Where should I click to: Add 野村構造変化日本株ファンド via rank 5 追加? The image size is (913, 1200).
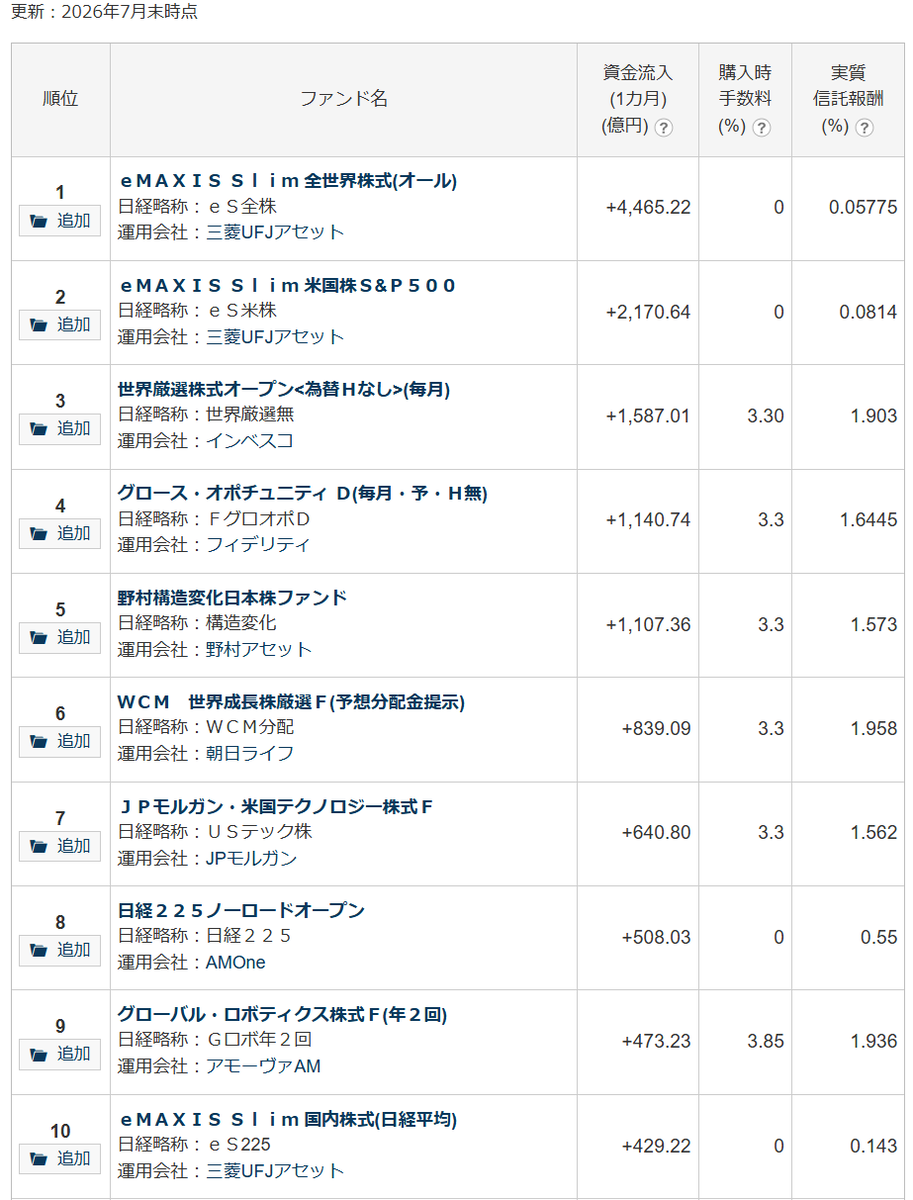pos(60,637)
